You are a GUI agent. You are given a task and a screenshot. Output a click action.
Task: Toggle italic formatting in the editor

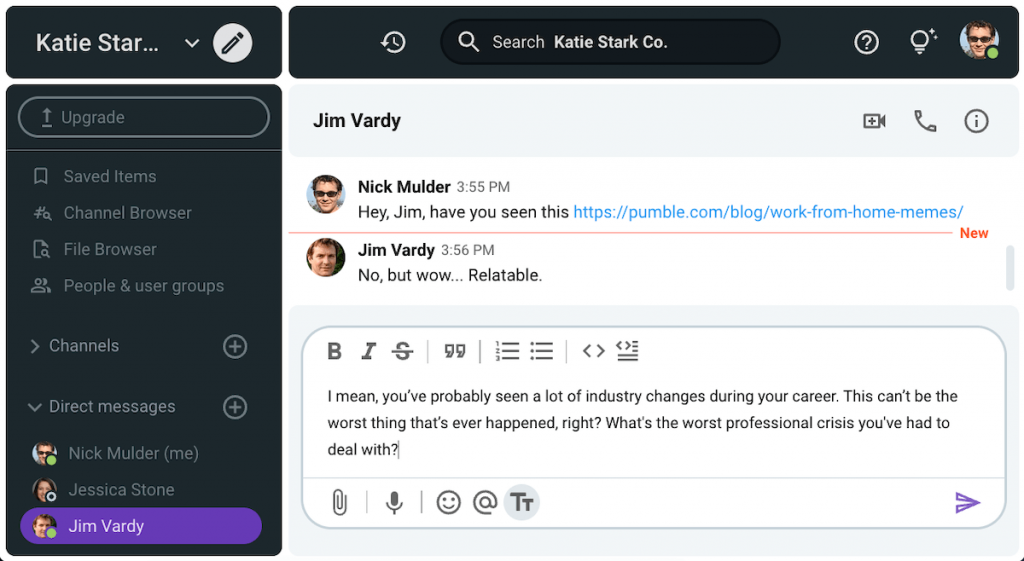tap(368, 351)
